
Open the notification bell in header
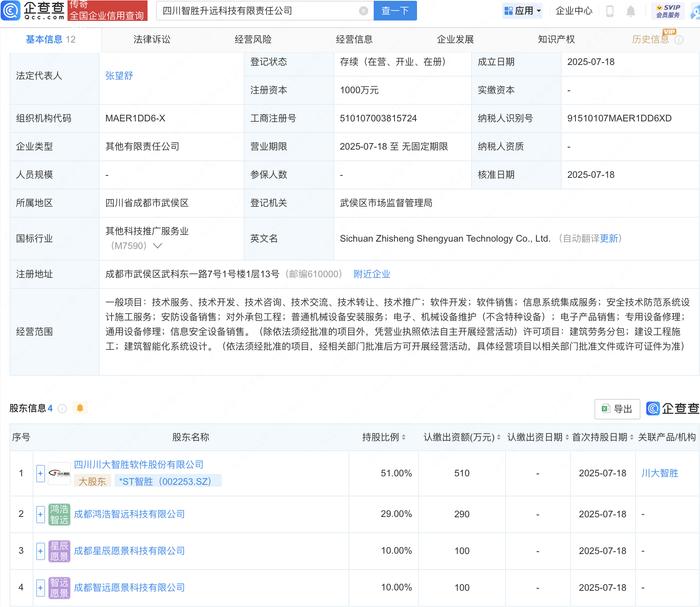630,11
